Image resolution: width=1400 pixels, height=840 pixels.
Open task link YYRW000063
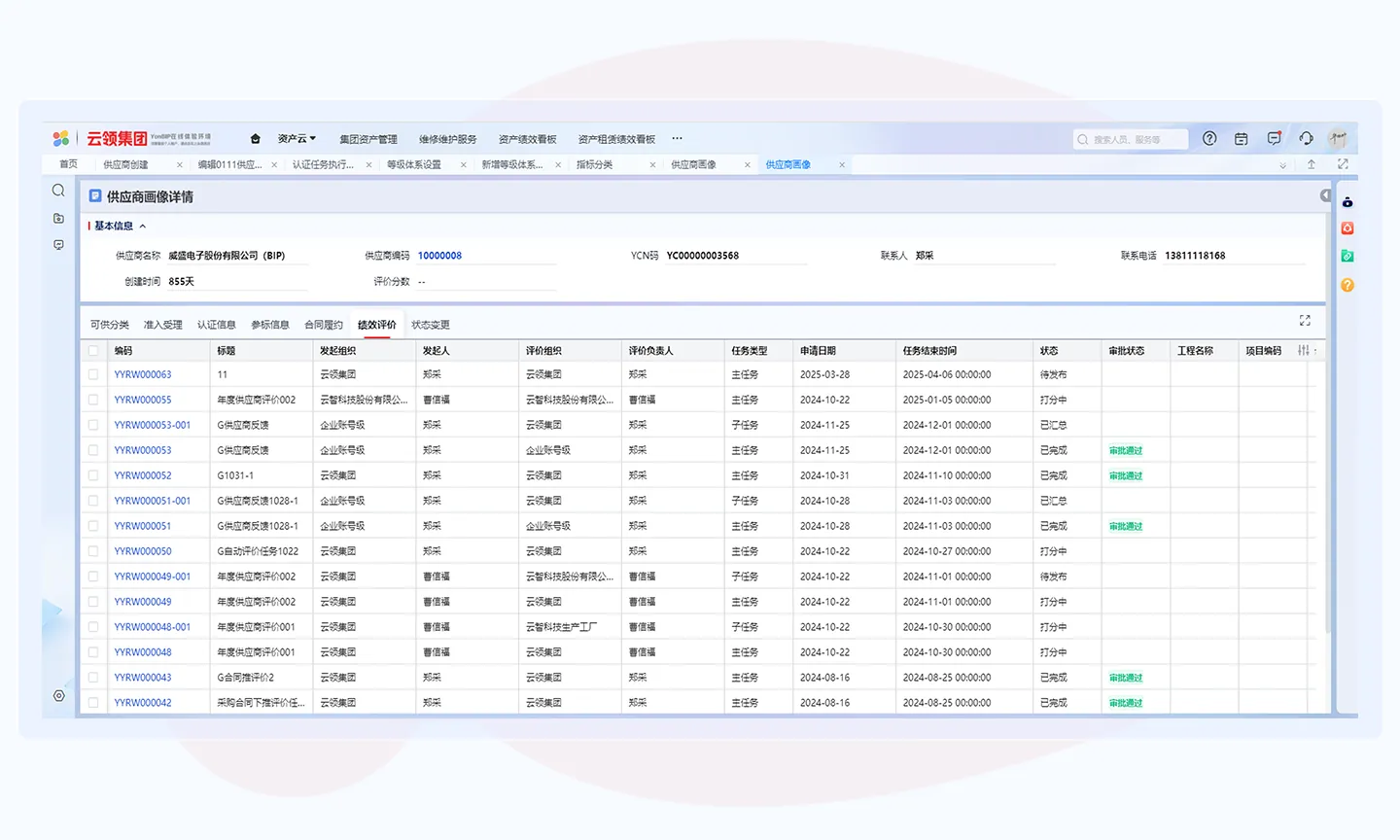pos(143,374)
